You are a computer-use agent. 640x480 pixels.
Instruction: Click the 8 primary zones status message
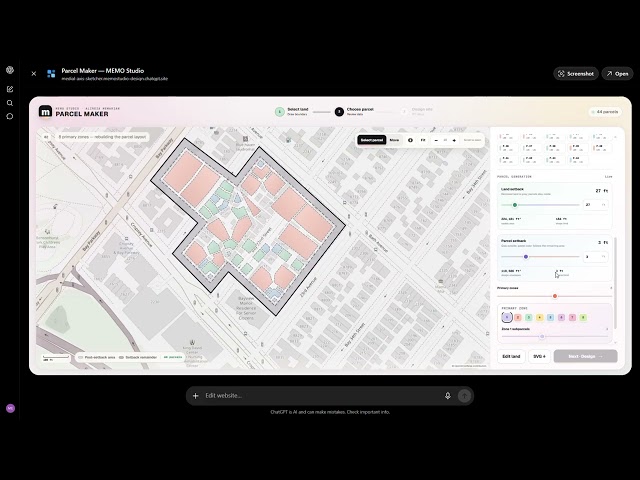(102, 137)
